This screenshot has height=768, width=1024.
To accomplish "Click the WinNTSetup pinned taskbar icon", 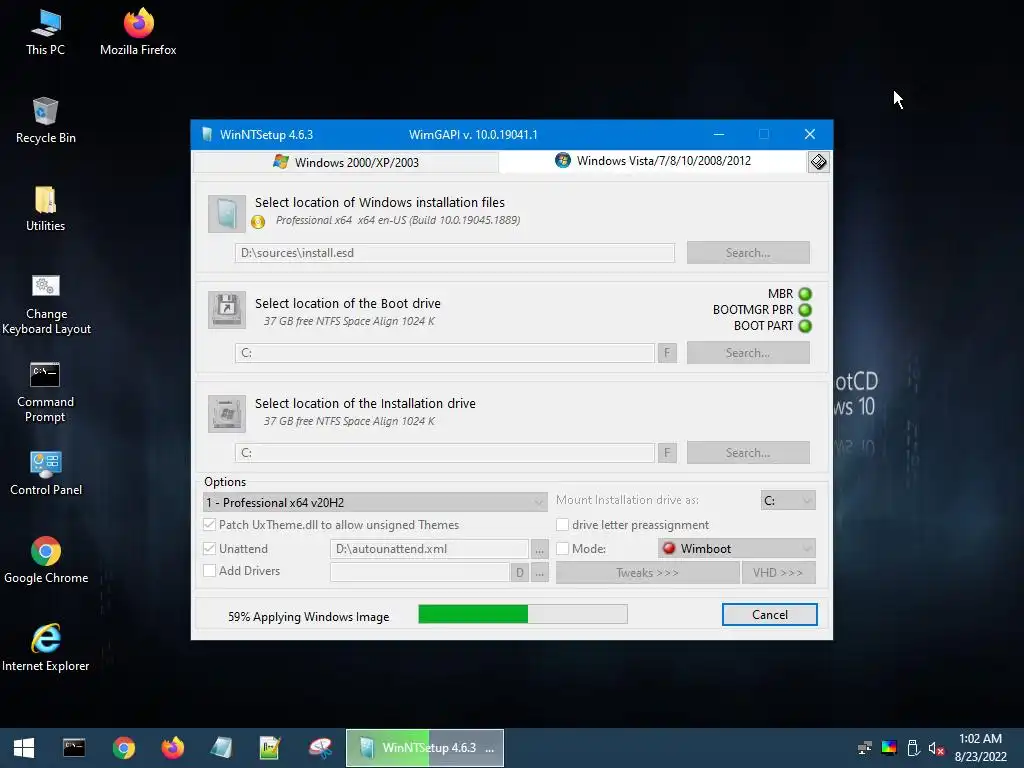I will [x=221, y=748].
